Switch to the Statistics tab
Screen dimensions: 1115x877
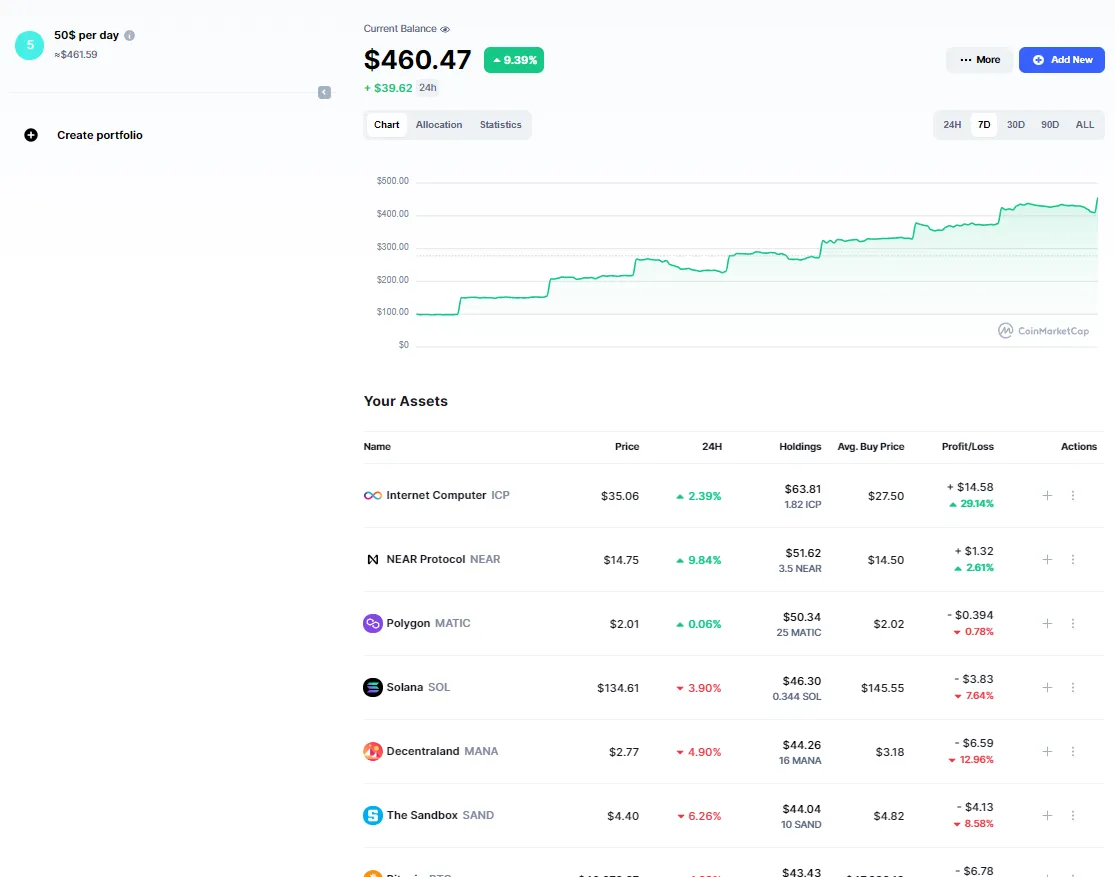[x=501, y=124]
